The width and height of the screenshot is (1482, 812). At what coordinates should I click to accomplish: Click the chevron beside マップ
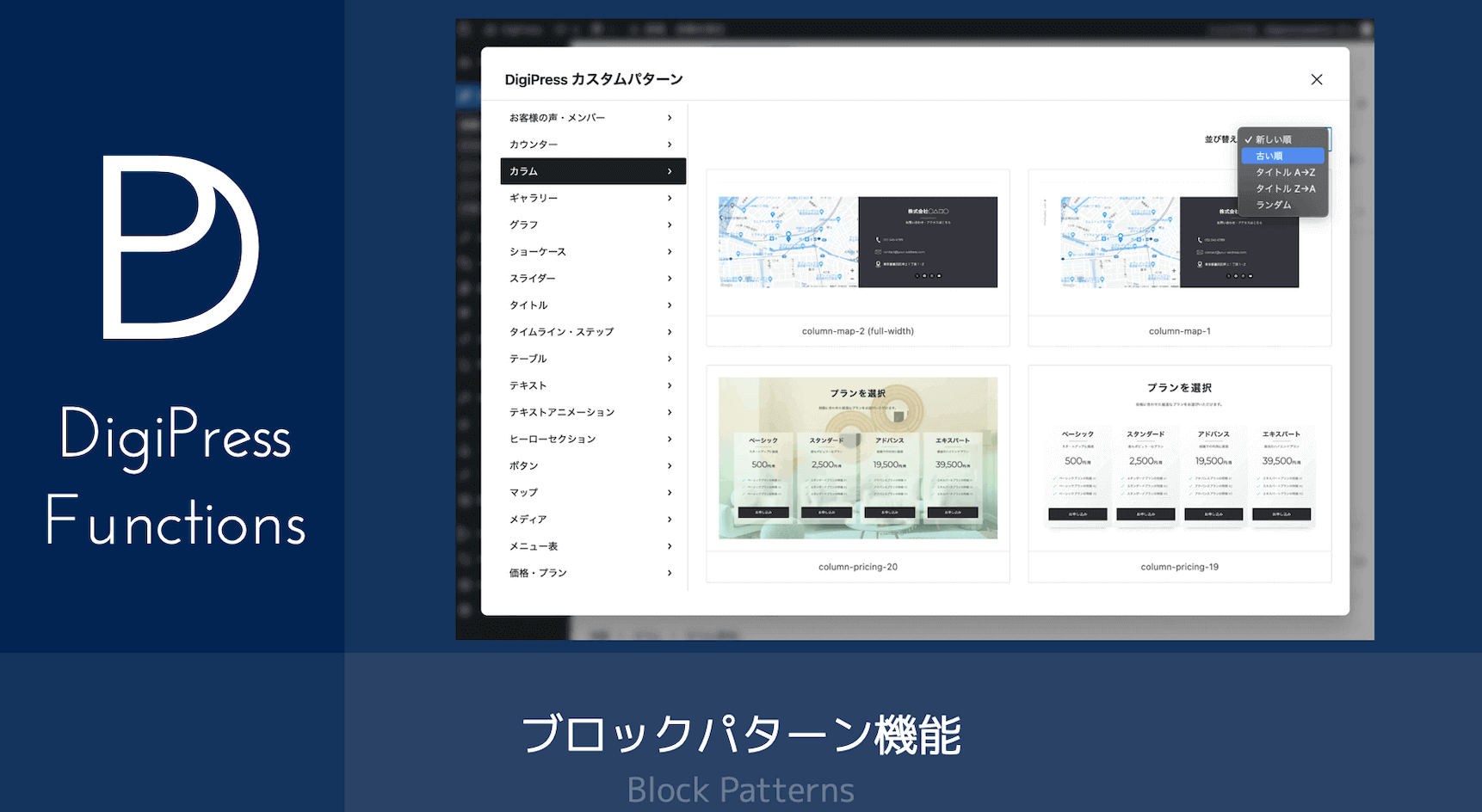click(x=670, y=492)
